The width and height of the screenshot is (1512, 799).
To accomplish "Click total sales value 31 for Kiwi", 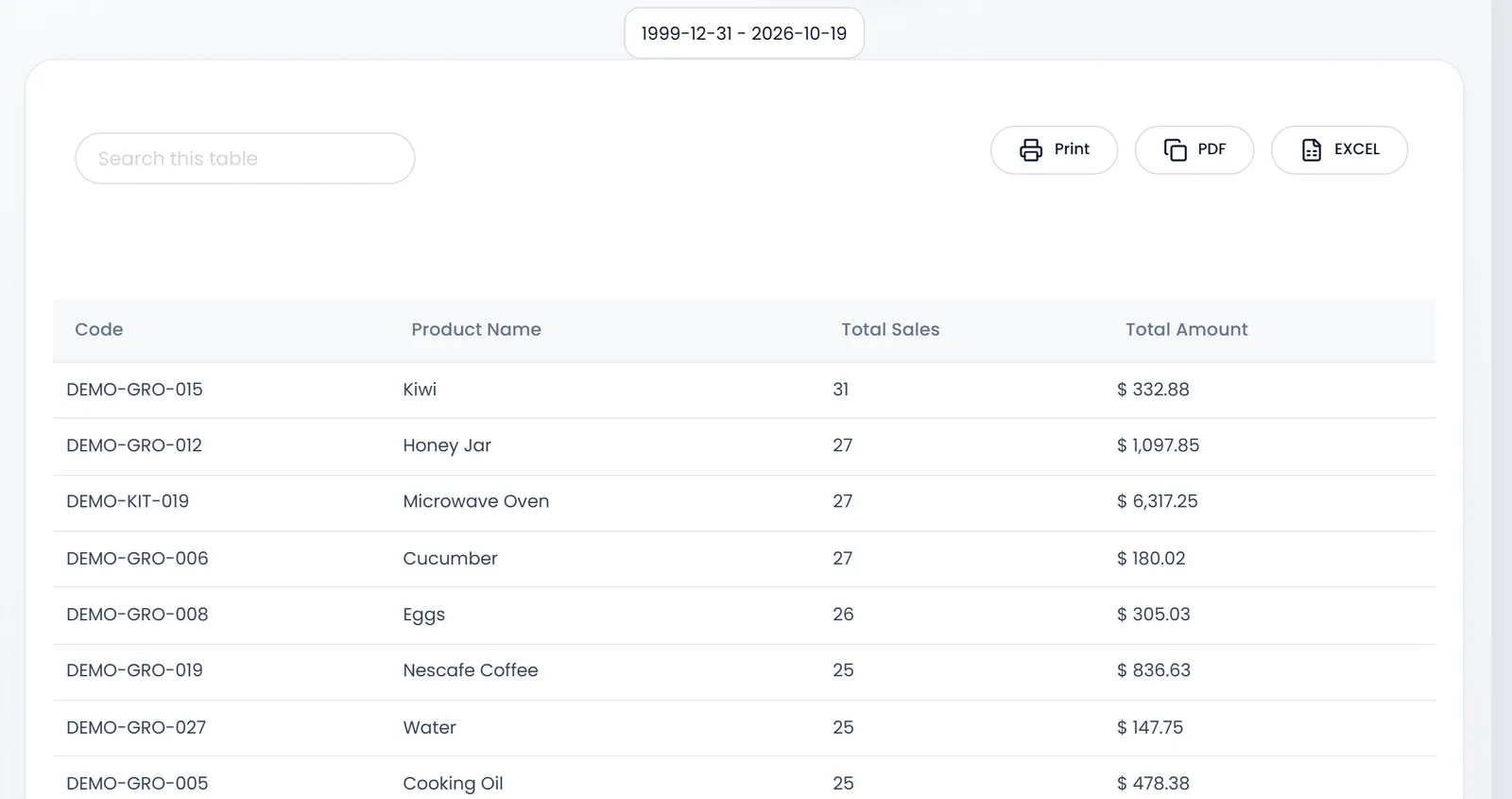I will point(840,390).
